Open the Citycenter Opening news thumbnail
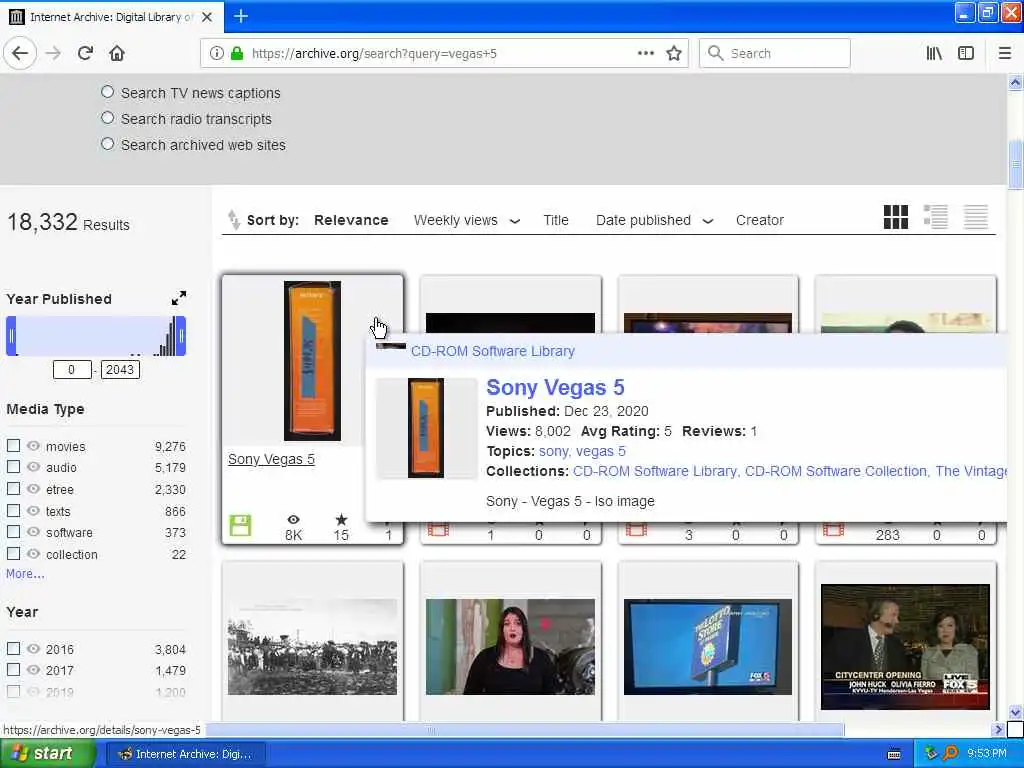This screenshot has width=1024, height=768. pos(905,647)
